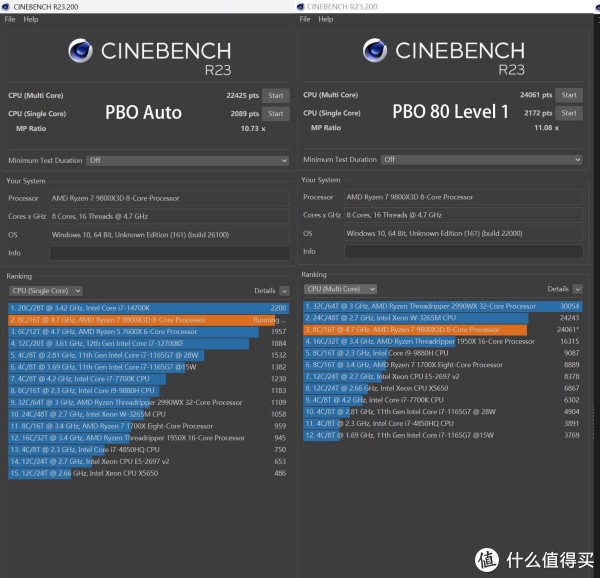
Task: Open Help menu in left Cinebench window
Action: (31, 19)
